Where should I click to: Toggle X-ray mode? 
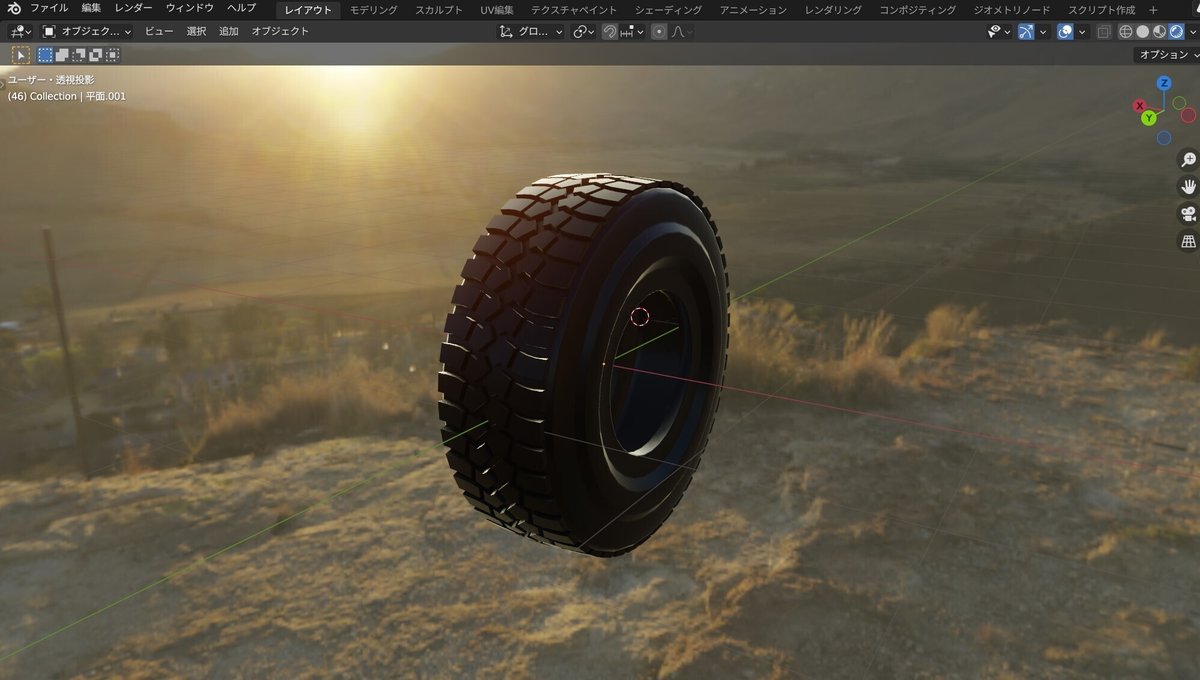coord(1103,31)
